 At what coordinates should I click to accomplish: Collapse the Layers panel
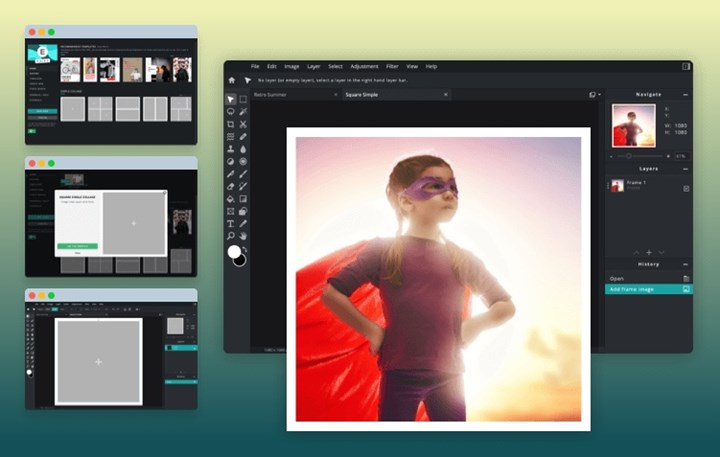[685, 169]
